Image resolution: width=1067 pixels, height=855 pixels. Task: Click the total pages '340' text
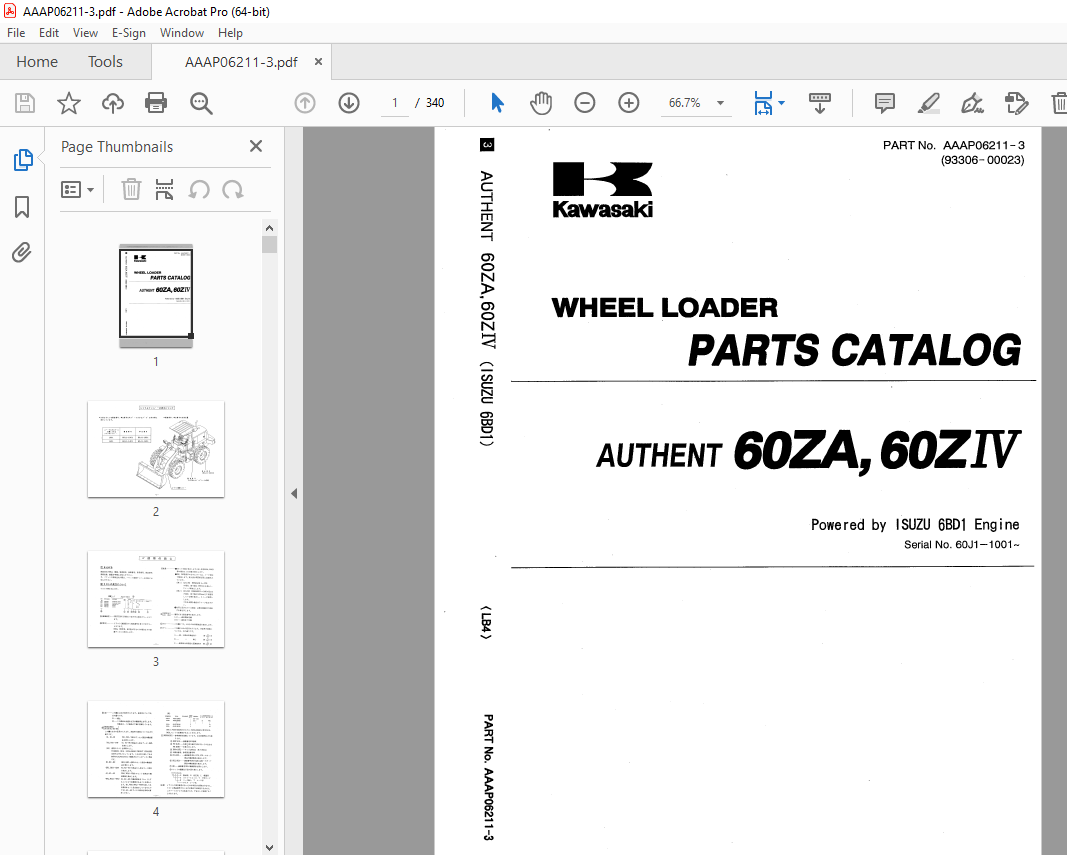(x=435, y=103)
